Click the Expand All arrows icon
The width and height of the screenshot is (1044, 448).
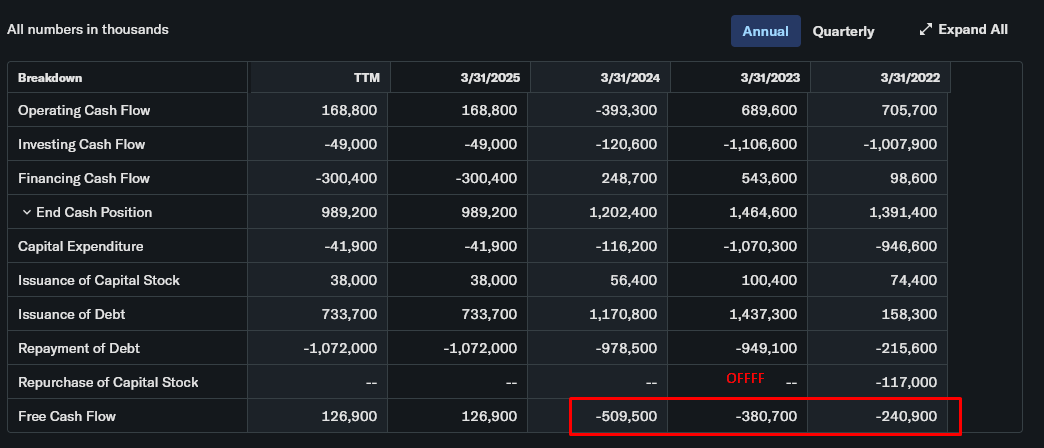(x=925, y=29)
